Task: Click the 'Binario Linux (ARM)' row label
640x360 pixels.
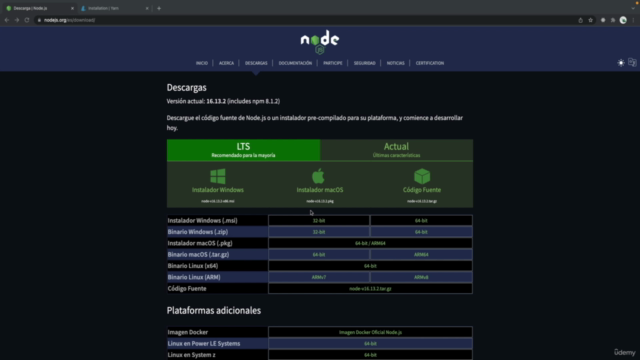Action: point(194,277)
